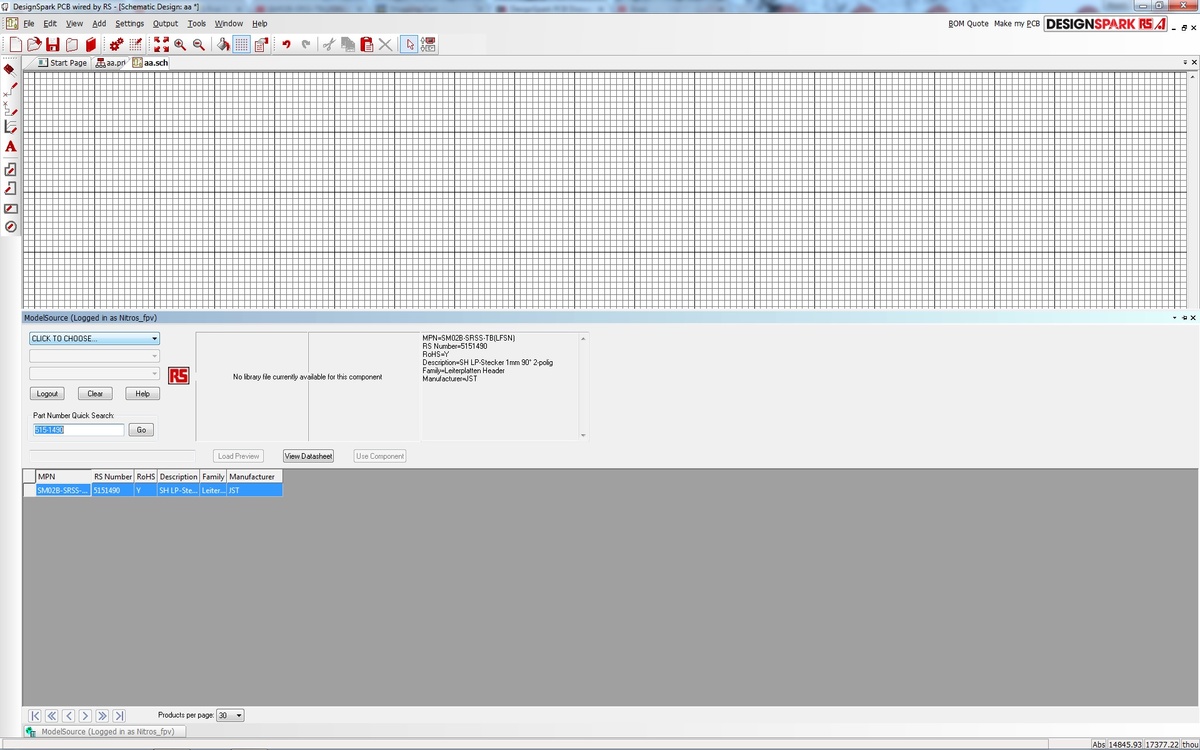The width and height of the screenshot is (1200, 750).
Task: Open the Help menu
Action: point(260,23)
